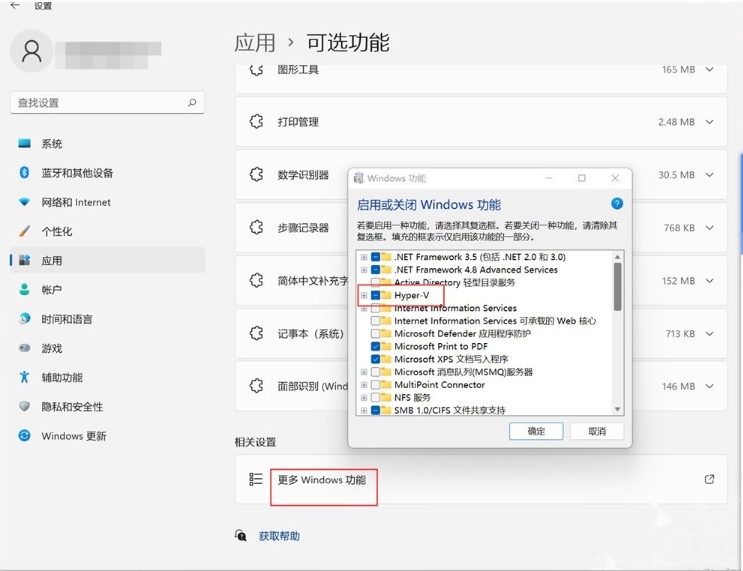
Task: Click the gear icon beside 面部识别
Action: pos(256,386)
